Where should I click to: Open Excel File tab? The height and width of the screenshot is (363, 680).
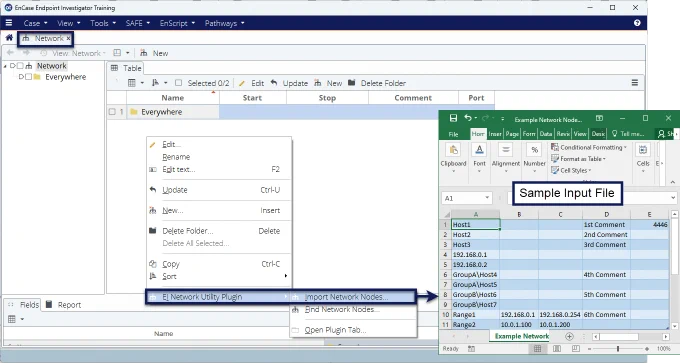coord(453,134)
